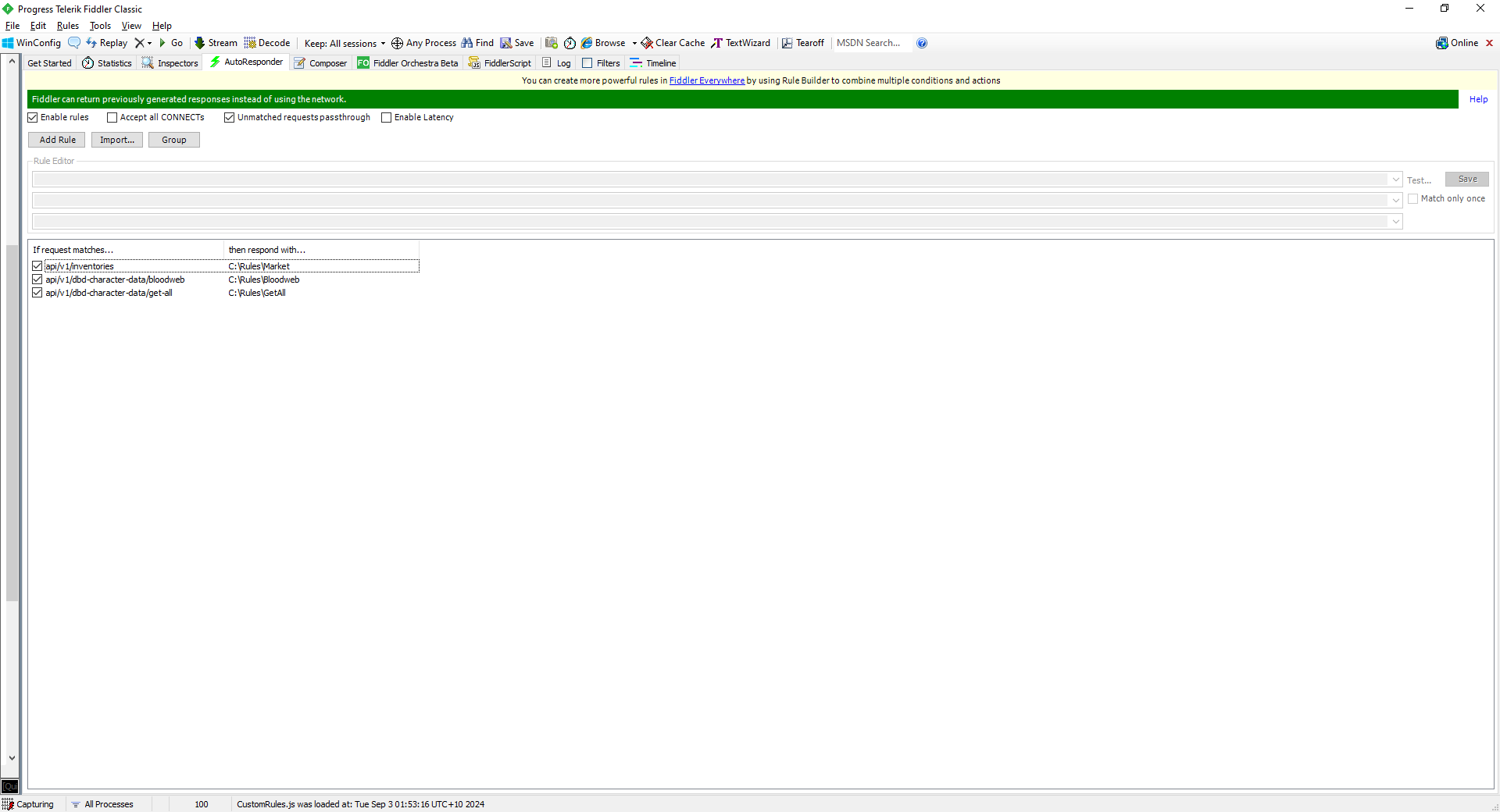
Task: Open the TextWizard tool
Action: coord(741,43)
